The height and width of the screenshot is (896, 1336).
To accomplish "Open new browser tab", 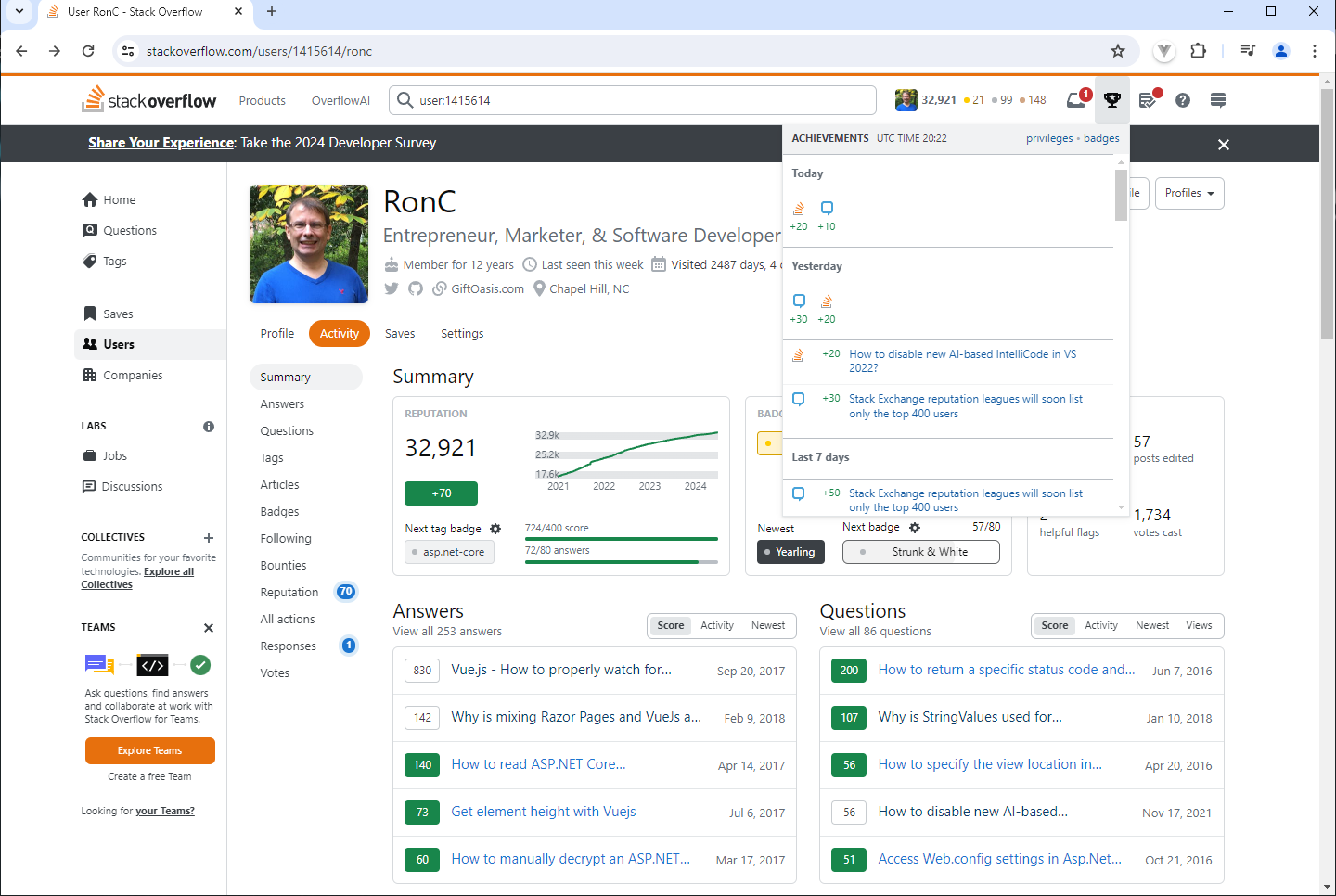I will (272, 12).
